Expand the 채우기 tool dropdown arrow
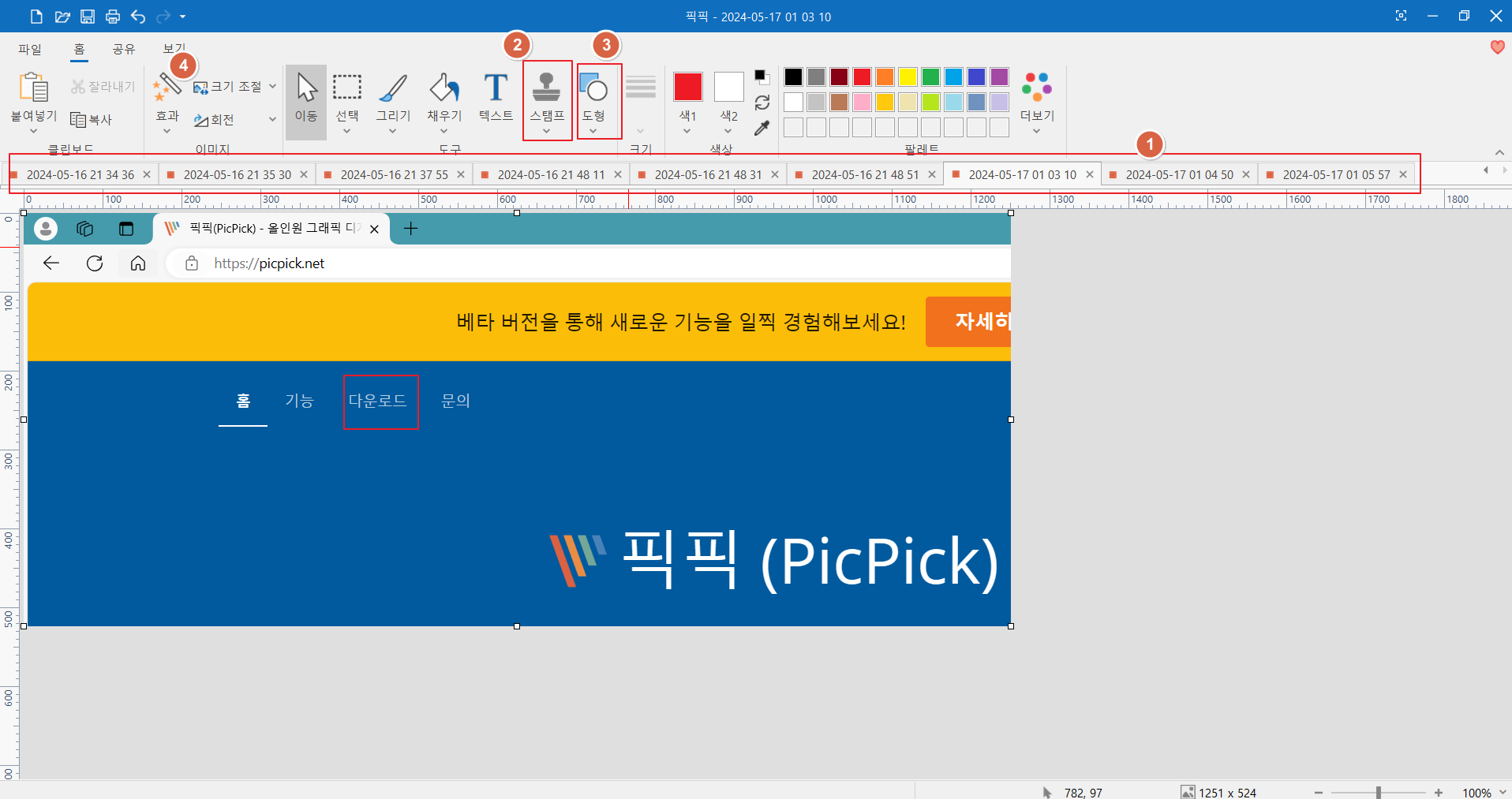1512x799 pixels. (x=444, y=131)
